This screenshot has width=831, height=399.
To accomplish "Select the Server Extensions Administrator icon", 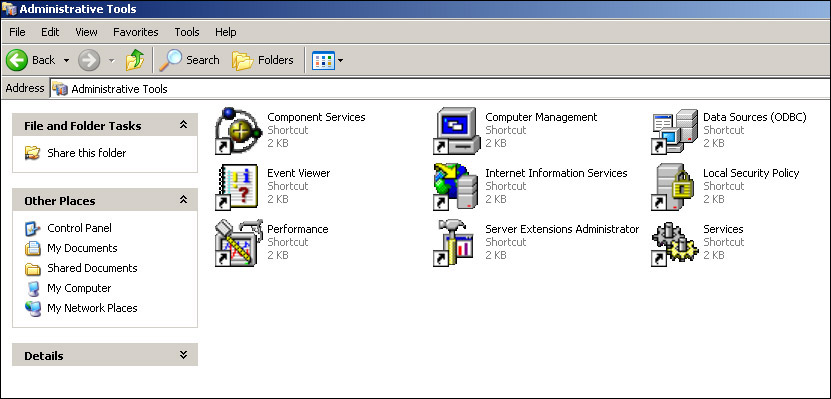I will pyautogui.click(x=457, y=243).
